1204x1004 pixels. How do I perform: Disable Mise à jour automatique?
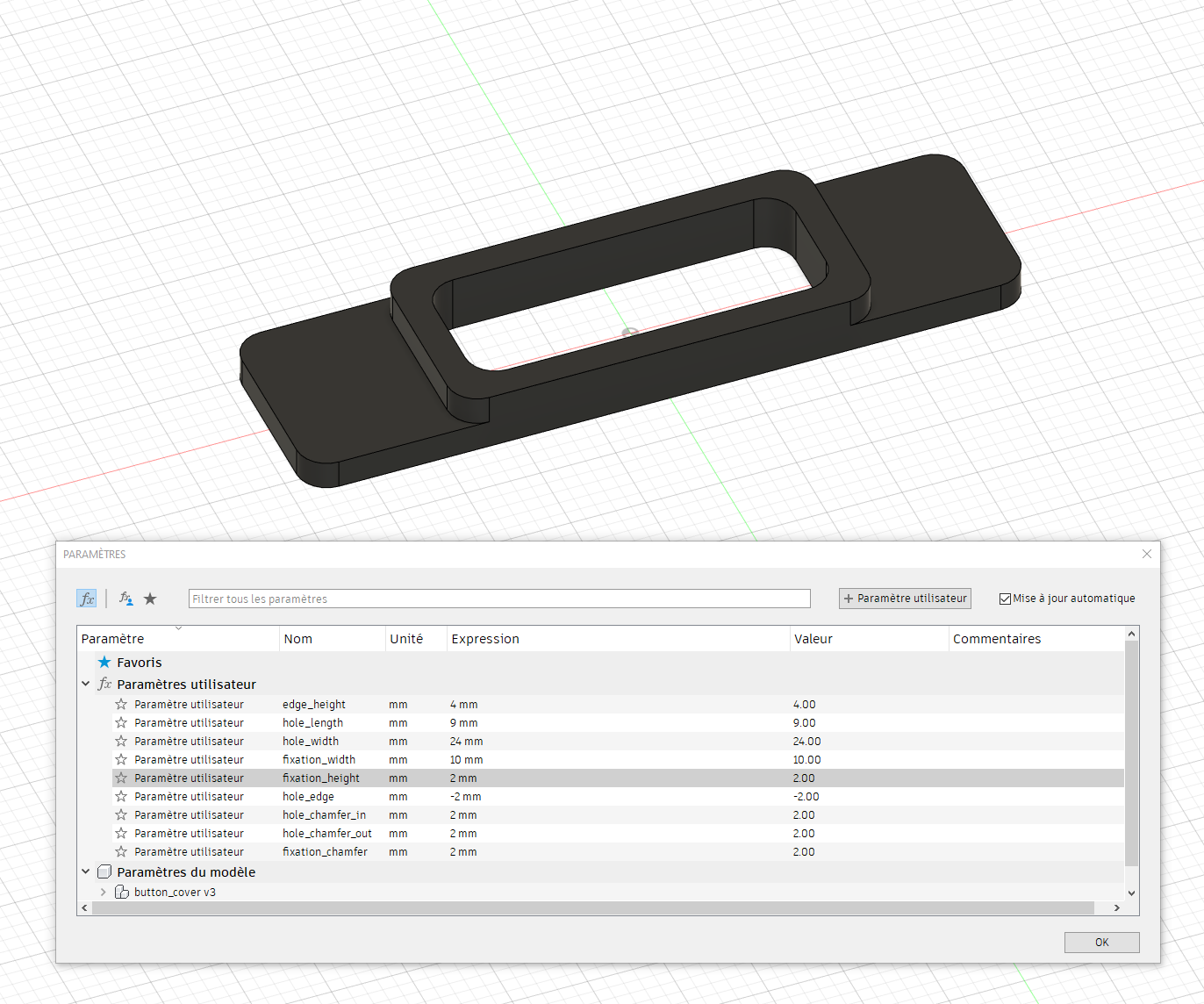1005,598
